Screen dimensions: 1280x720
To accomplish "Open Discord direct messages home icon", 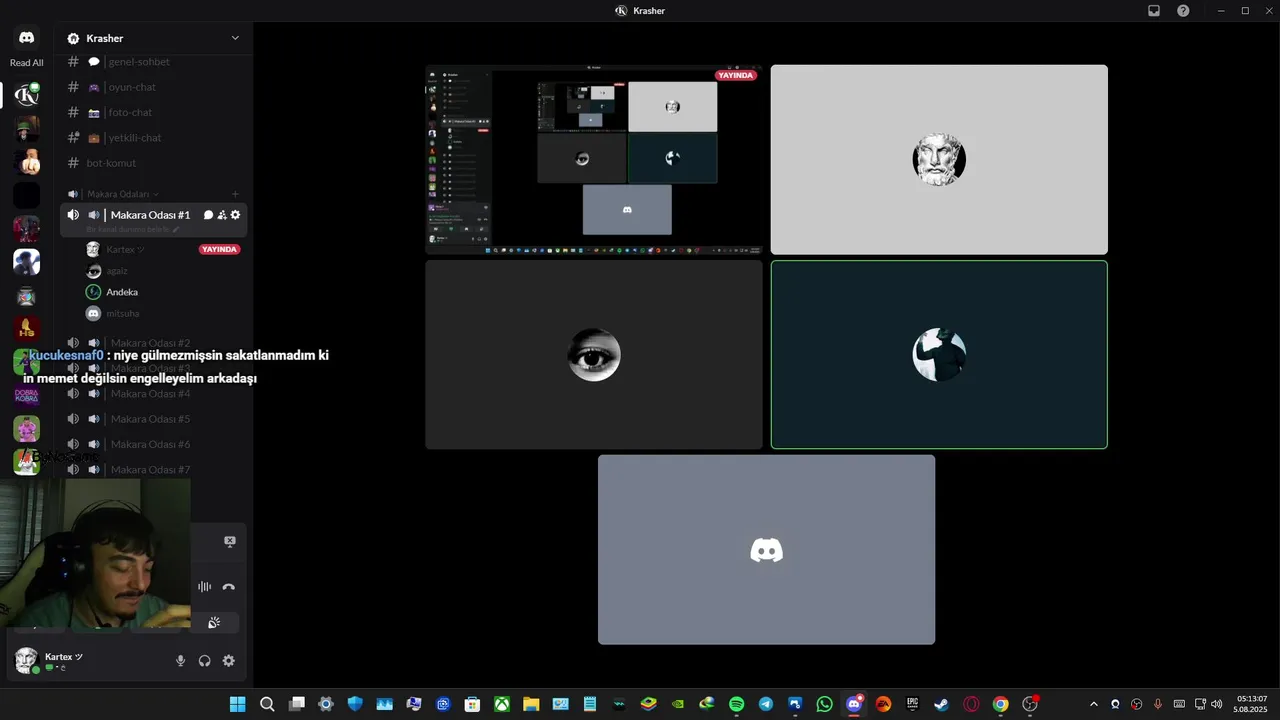I will coord(27,38).
